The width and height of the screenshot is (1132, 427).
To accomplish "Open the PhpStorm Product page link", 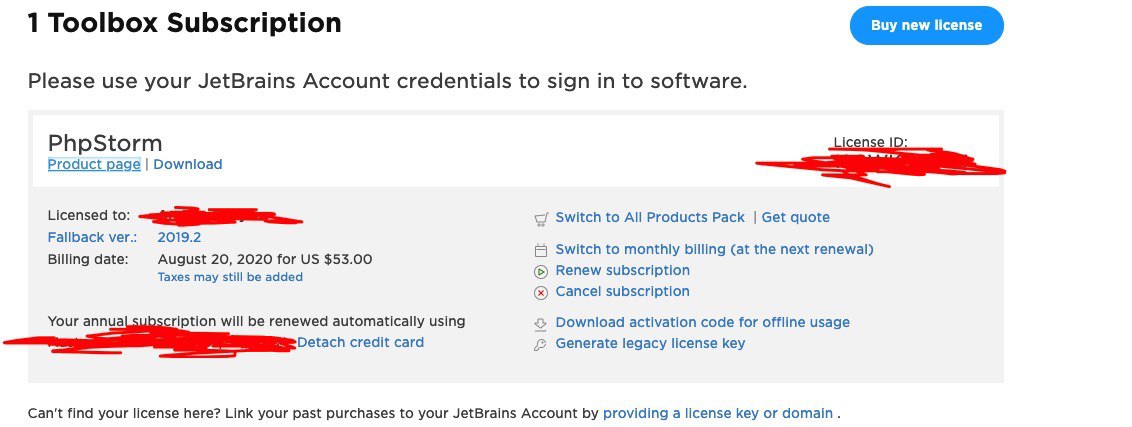I will pyautogui.click(x=94, y=164).
